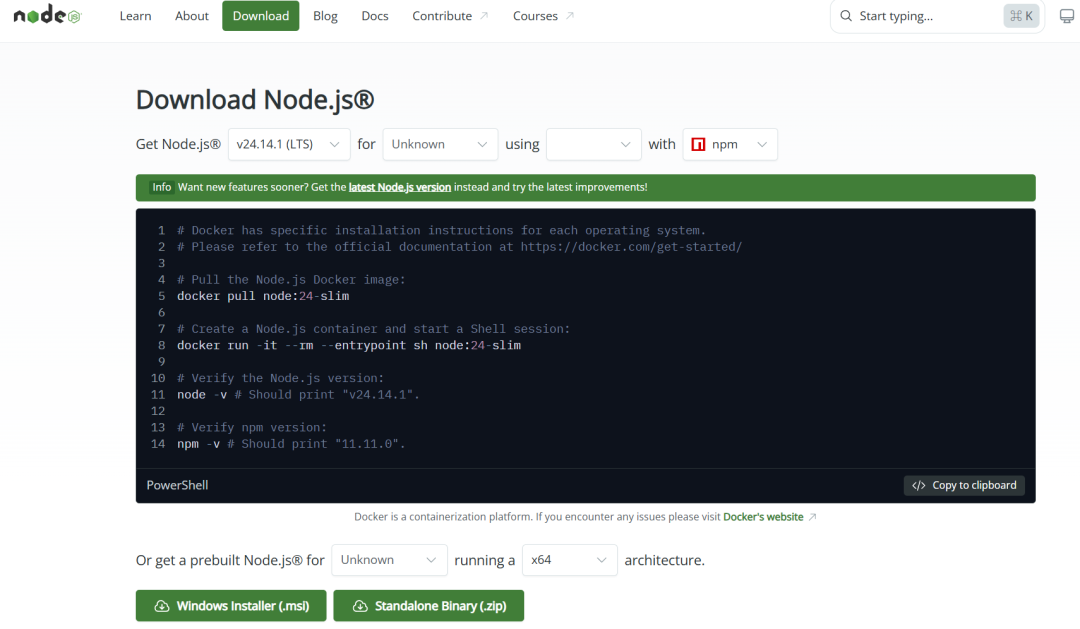Click the external-link arrow next to Courses

571,14
